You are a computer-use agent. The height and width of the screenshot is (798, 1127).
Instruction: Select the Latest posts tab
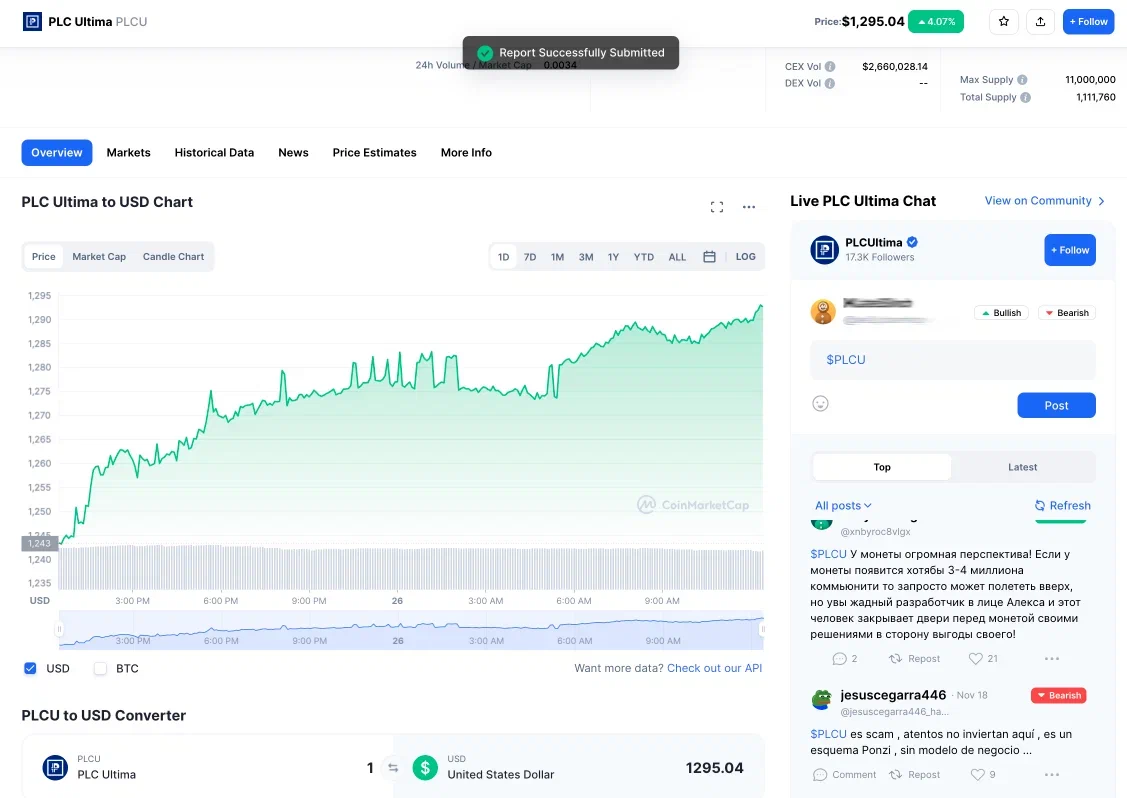click(1022, 467)
